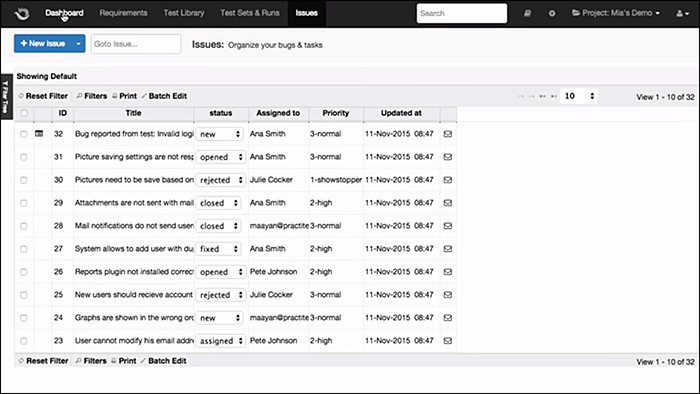Change the rows-per-page dropdown showing 10
The width and height of the screenshot is (700, 394).
pyautogui.click(x=579, y=96)
